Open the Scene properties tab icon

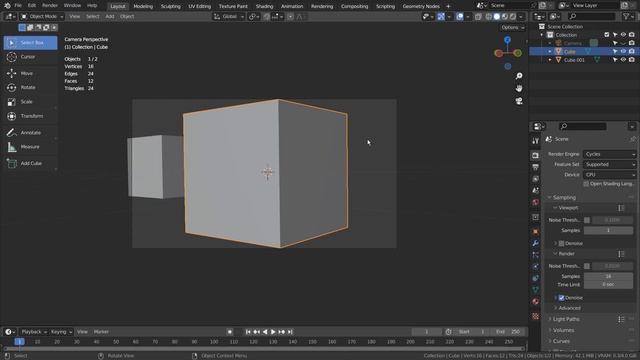pos(536,190)
